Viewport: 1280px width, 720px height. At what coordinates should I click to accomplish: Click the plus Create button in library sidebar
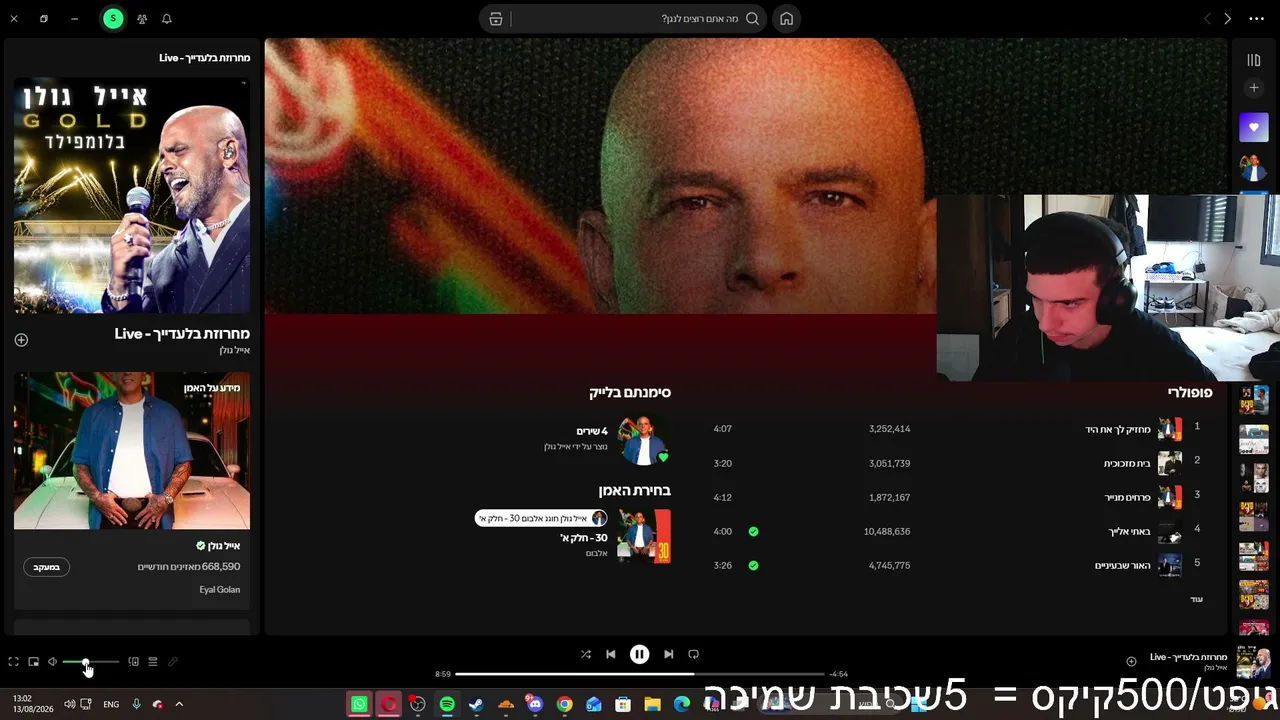tap(1254, 88)
